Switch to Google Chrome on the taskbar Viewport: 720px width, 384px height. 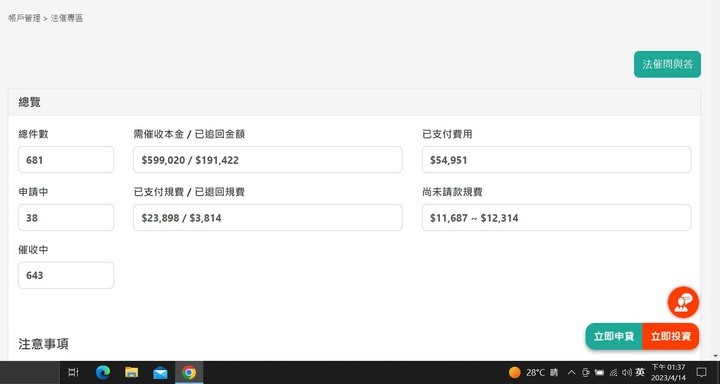(189, 373)
